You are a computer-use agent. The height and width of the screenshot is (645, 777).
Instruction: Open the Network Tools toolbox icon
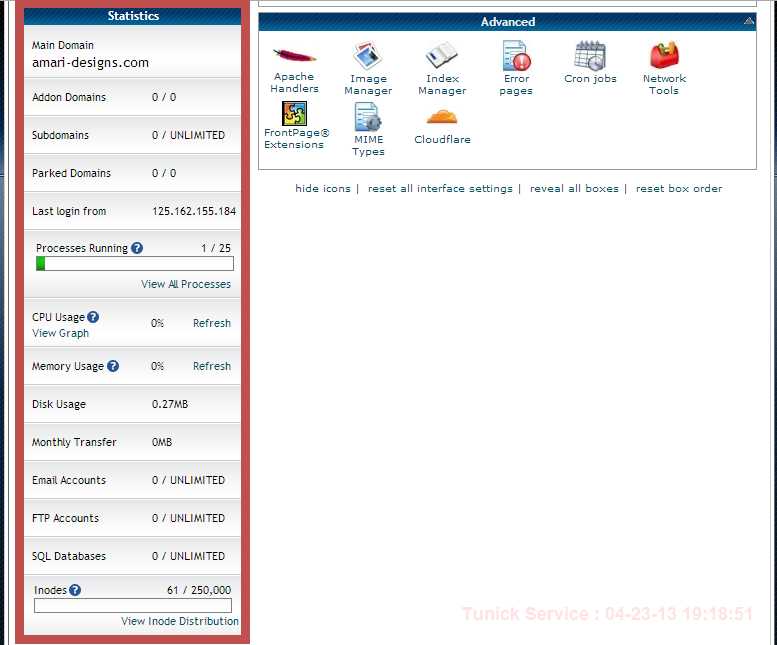pos(664,55)
